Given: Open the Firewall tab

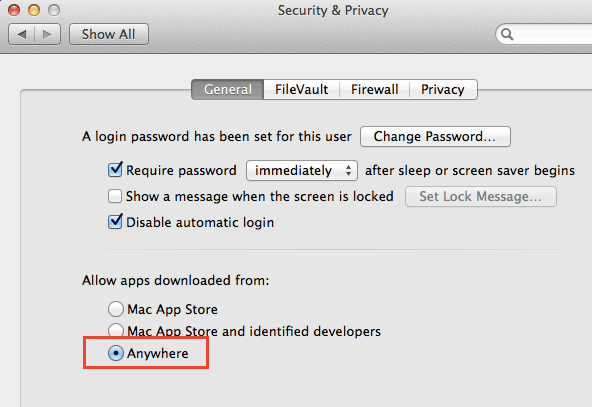Looking at the screenshot, I should 375,89.
